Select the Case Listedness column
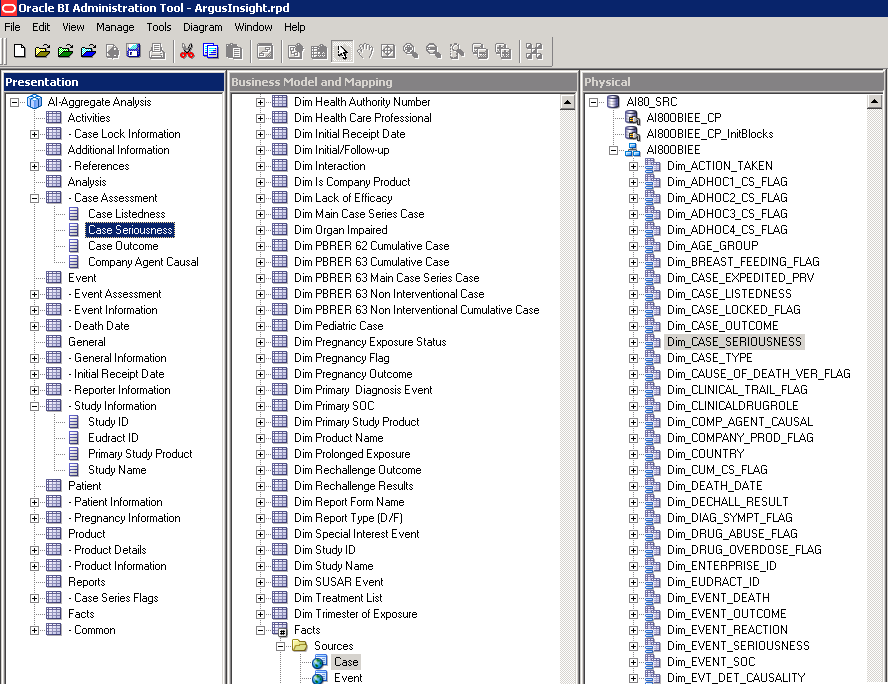Image resolution: width=888 pixels, height=684 pixels. click(x=126, y=214)
